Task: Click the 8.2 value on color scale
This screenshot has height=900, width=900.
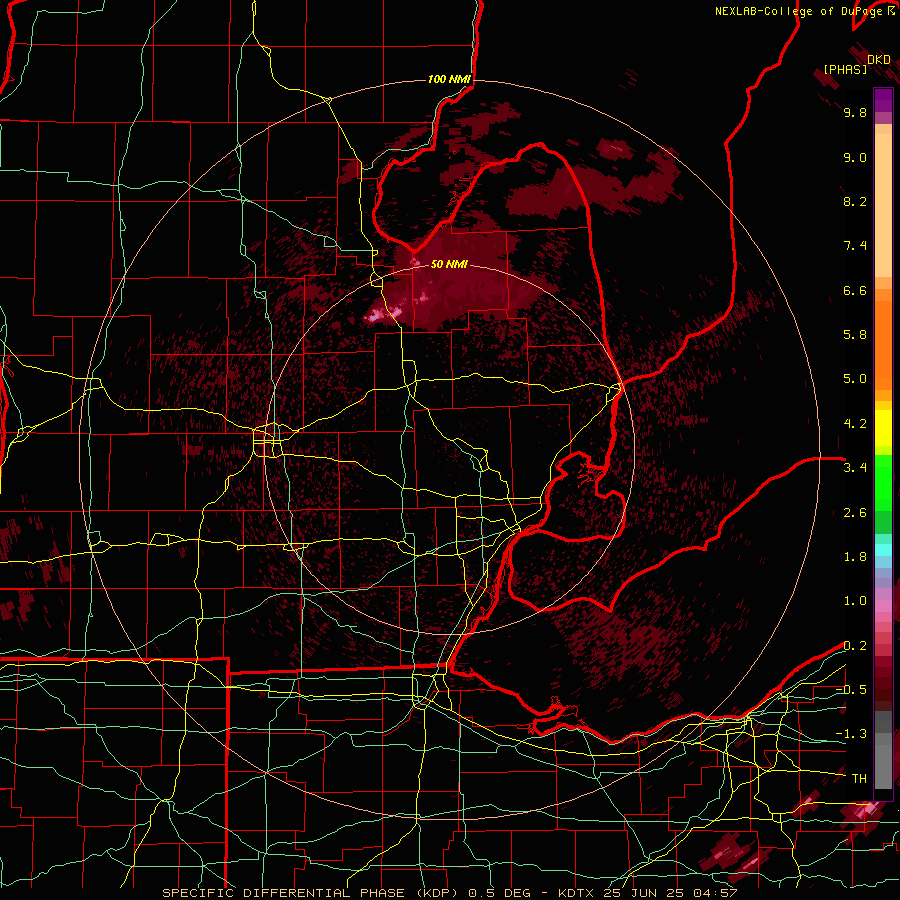Action: 855,201
